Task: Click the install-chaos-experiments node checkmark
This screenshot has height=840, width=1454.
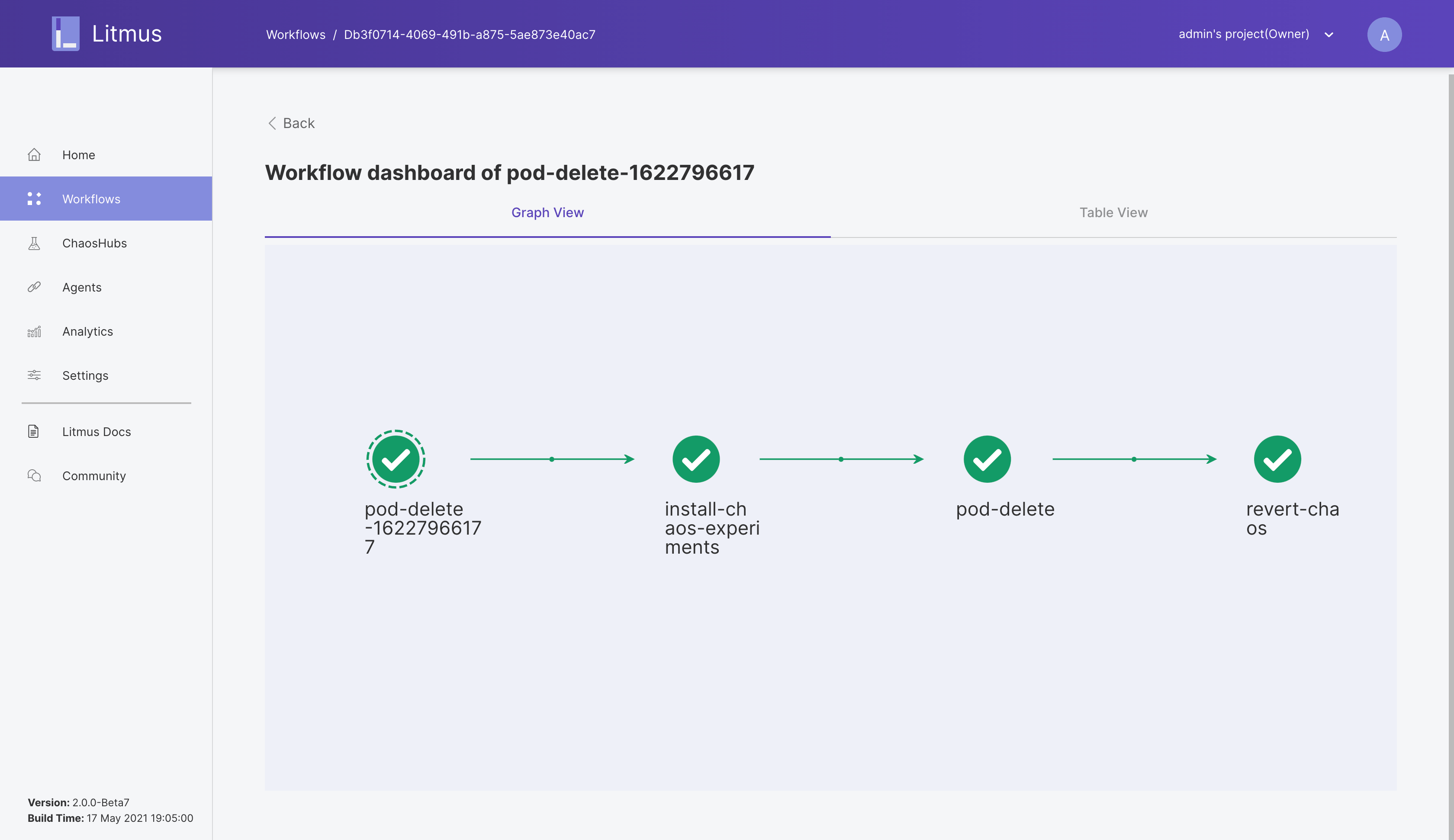Action: (696, 459)
